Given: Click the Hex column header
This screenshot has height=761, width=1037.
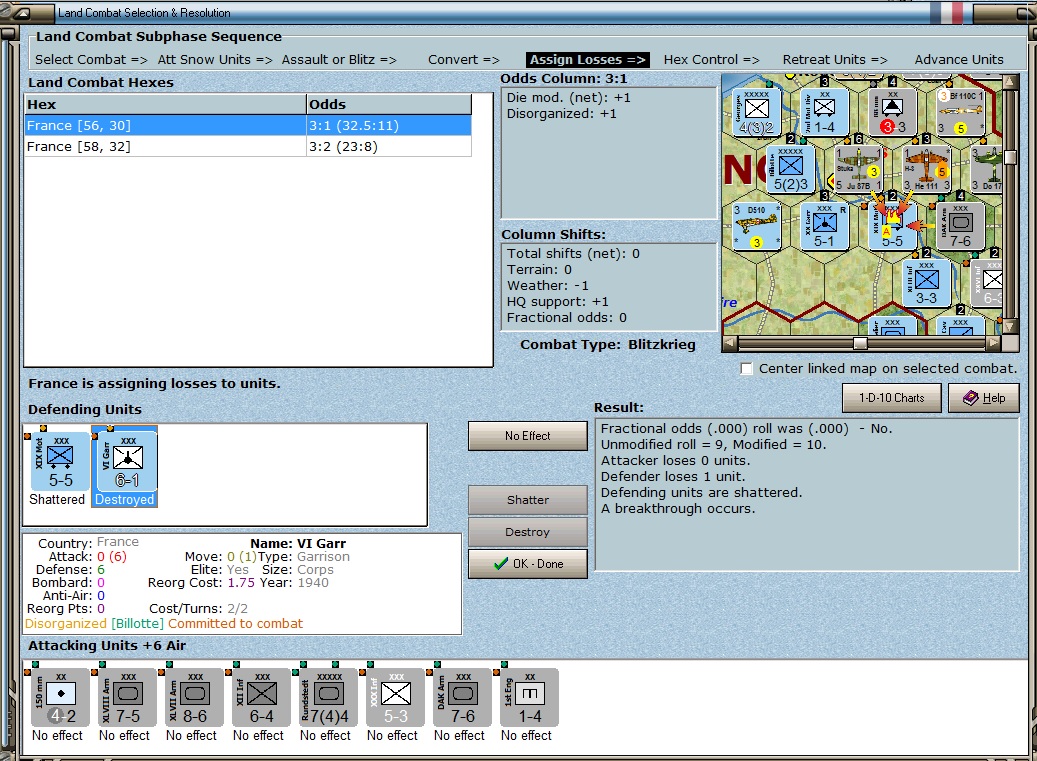Looking at the screenshot, I should coord(165,104).
